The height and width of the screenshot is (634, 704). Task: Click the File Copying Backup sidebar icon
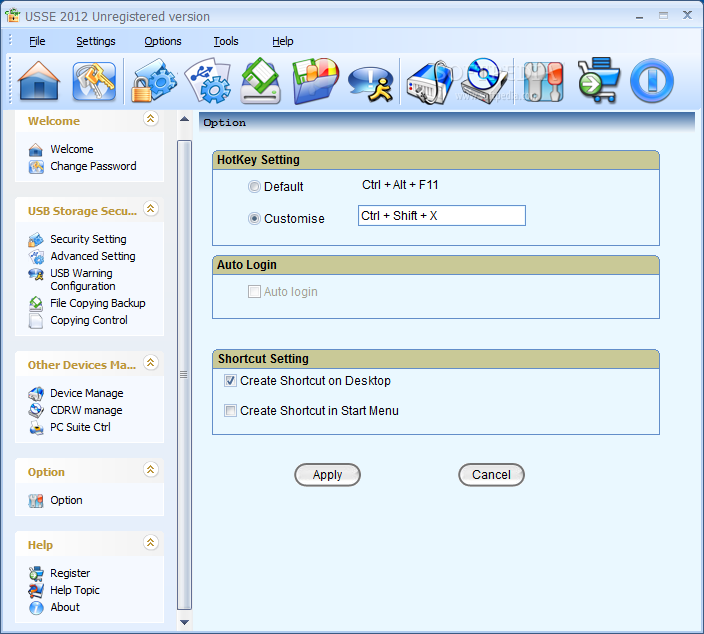36,304
